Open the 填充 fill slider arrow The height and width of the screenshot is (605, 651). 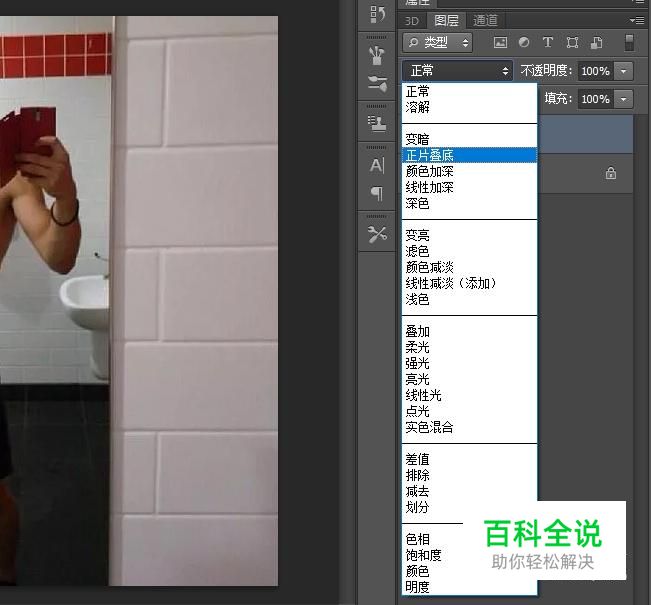click(x=623, y=99)
